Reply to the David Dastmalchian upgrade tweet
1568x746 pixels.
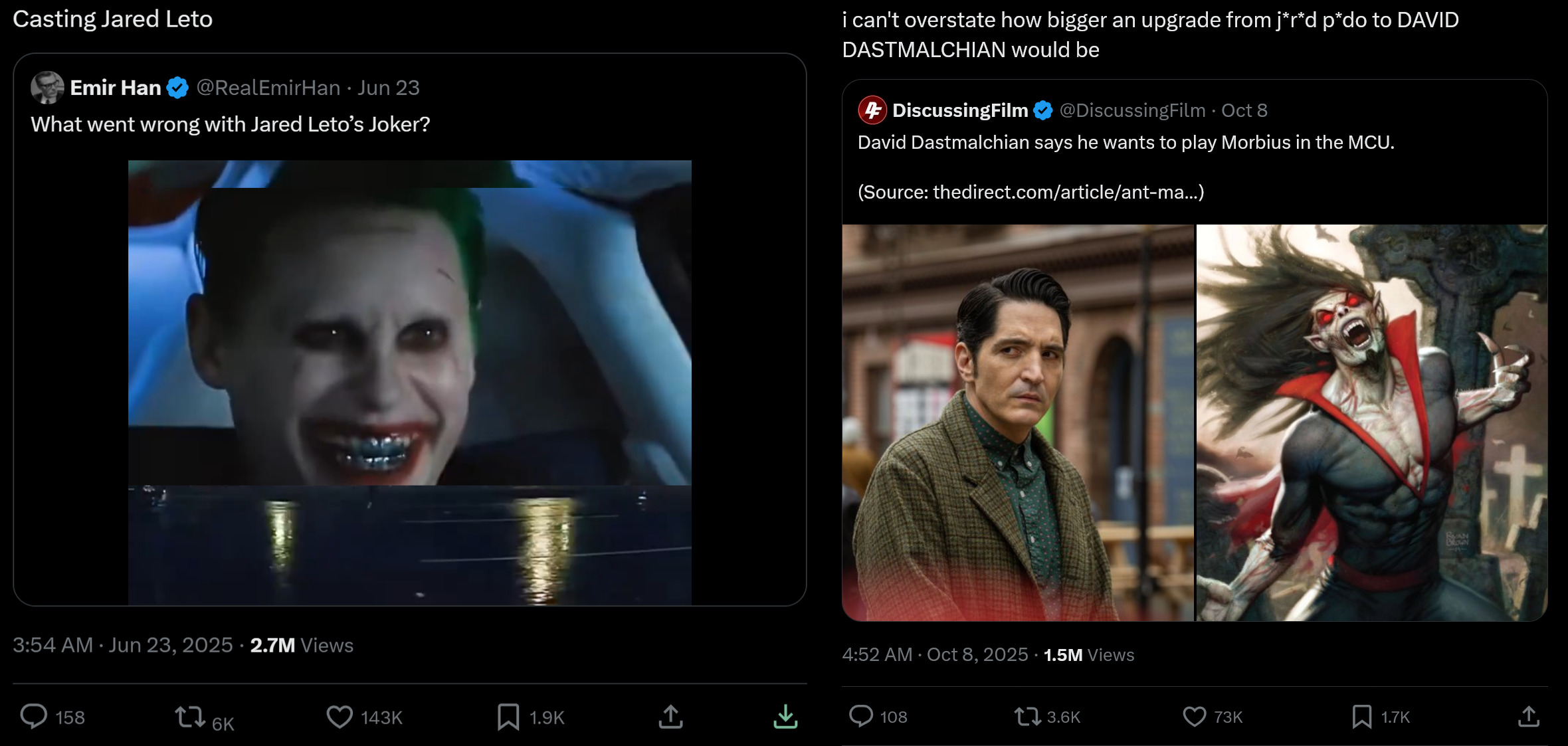[x=861, y=716]
